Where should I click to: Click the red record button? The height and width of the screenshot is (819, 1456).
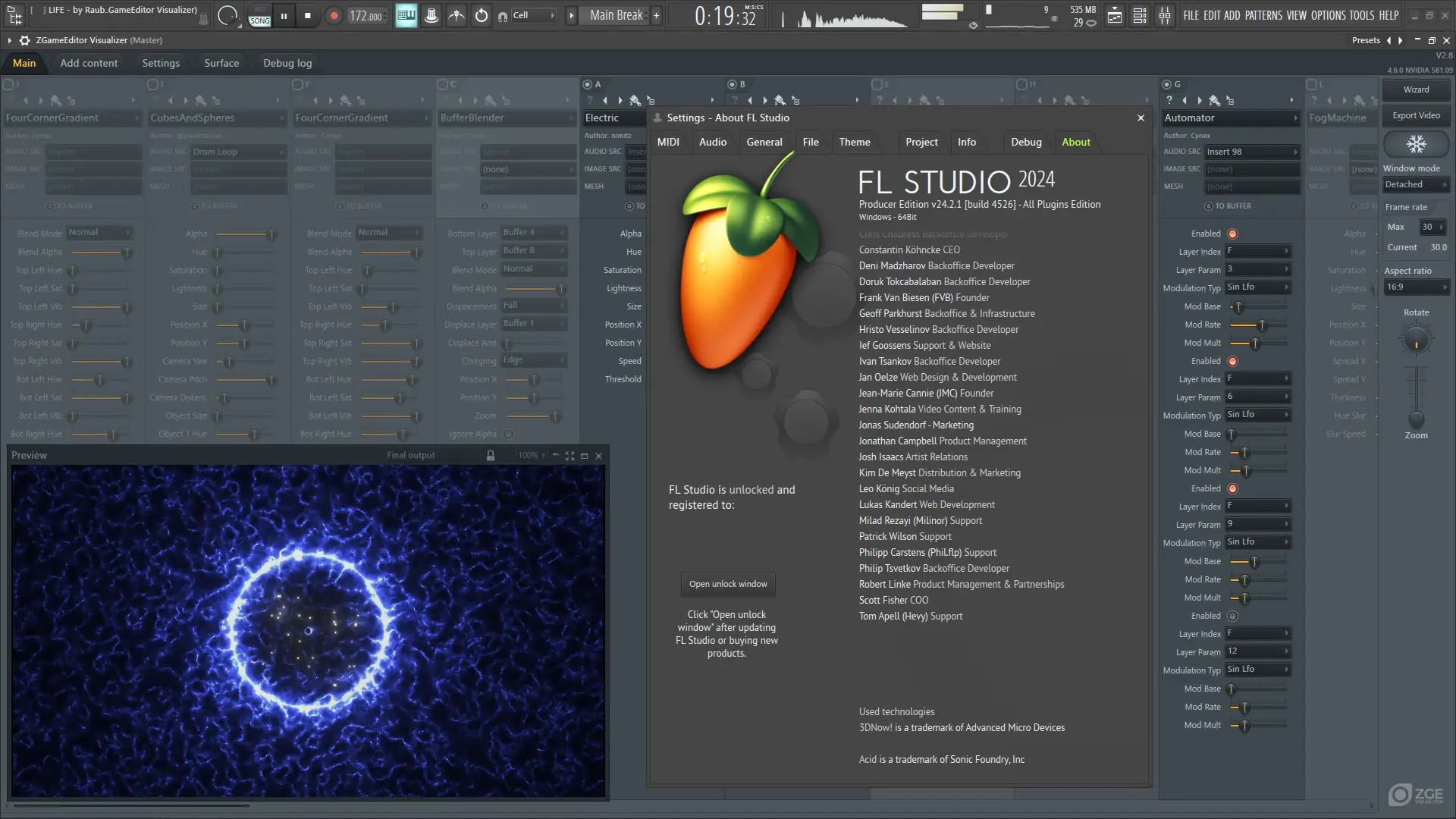(334, 15)
